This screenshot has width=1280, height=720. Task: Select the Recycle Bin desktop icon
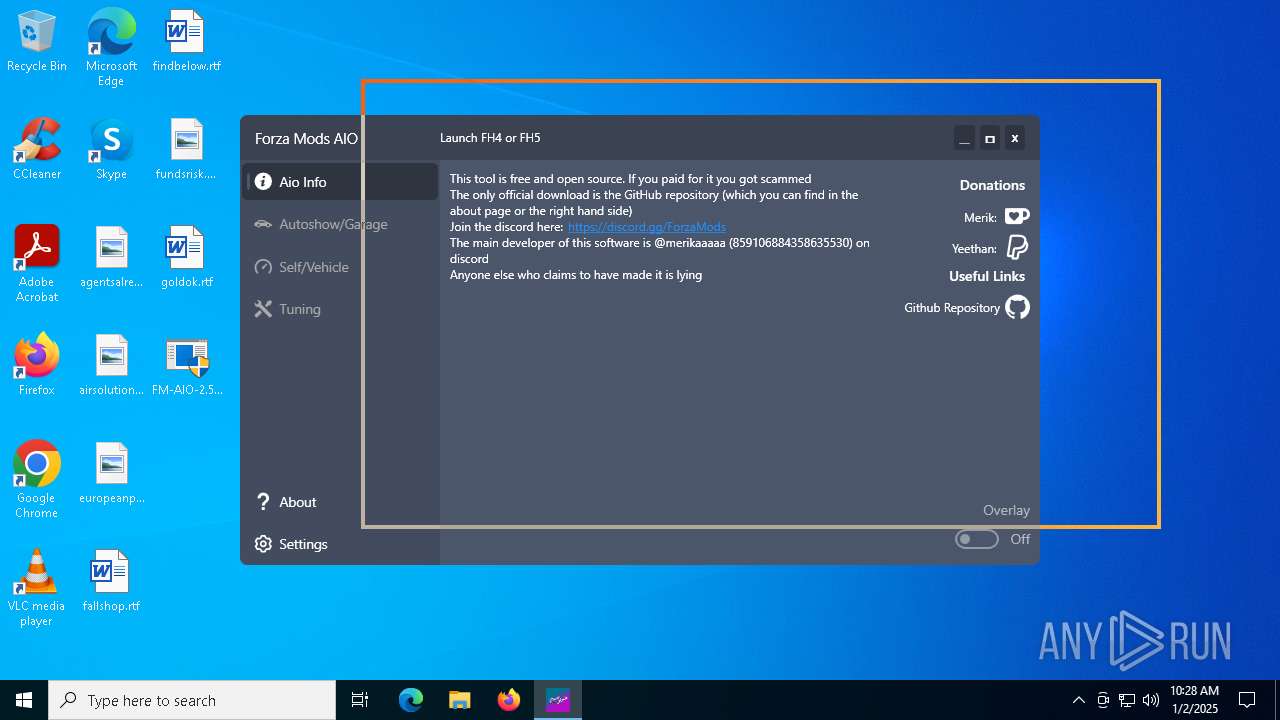point(37,41)
